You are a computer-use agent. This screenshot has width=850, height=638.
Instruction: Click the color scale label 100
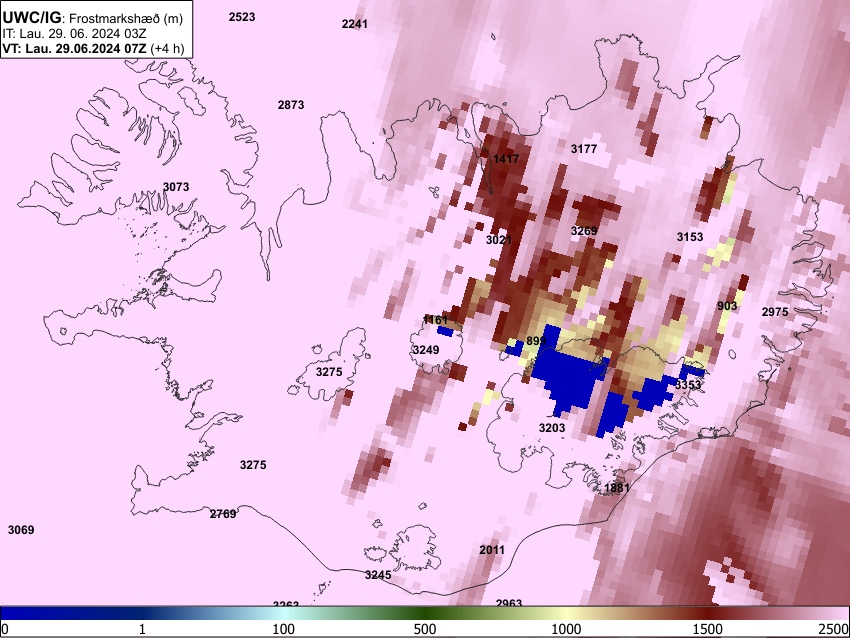pos(284,629)
